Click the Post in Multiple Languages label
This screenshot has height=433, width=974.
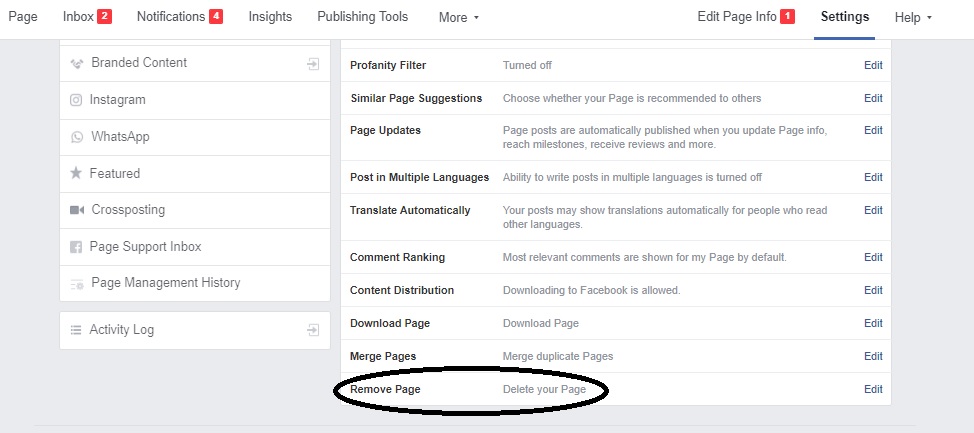(419, 178)
